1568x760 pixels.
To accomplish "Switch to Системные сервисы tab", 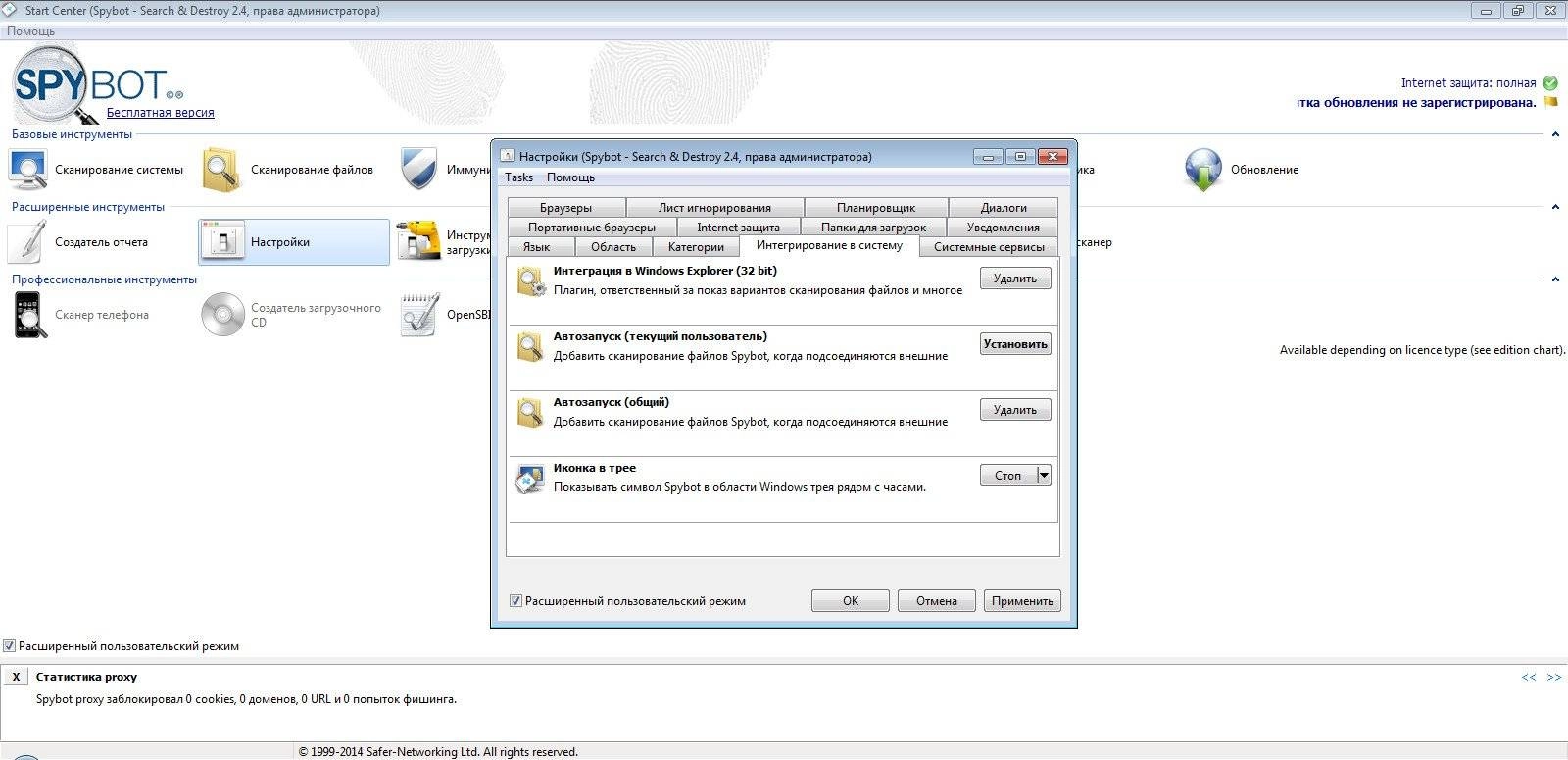I will pyautogui.click(x=989, y=247).
